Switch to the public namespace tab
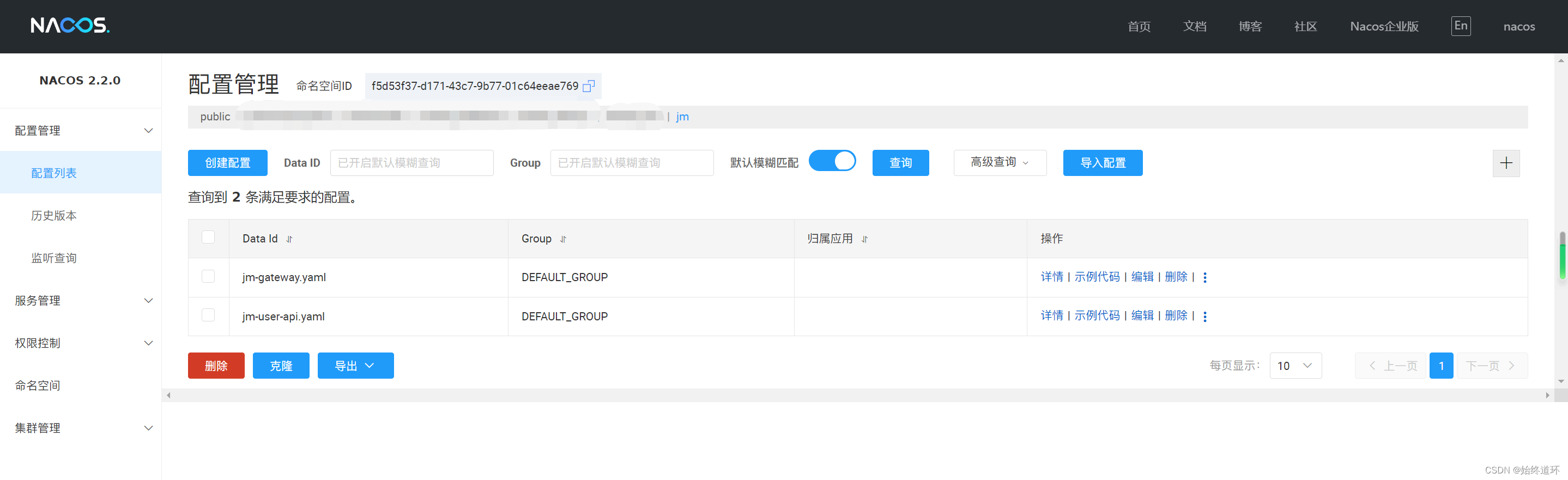 215,117
